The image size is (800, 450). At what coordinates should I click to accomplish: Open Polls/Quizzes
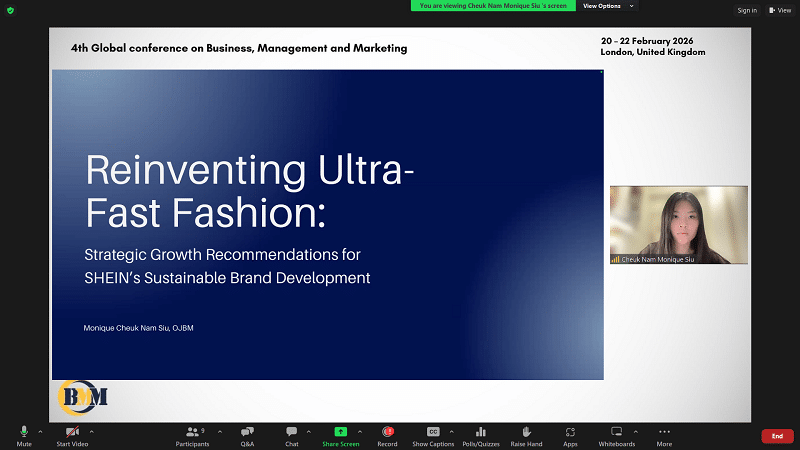[x=480, y=432]
